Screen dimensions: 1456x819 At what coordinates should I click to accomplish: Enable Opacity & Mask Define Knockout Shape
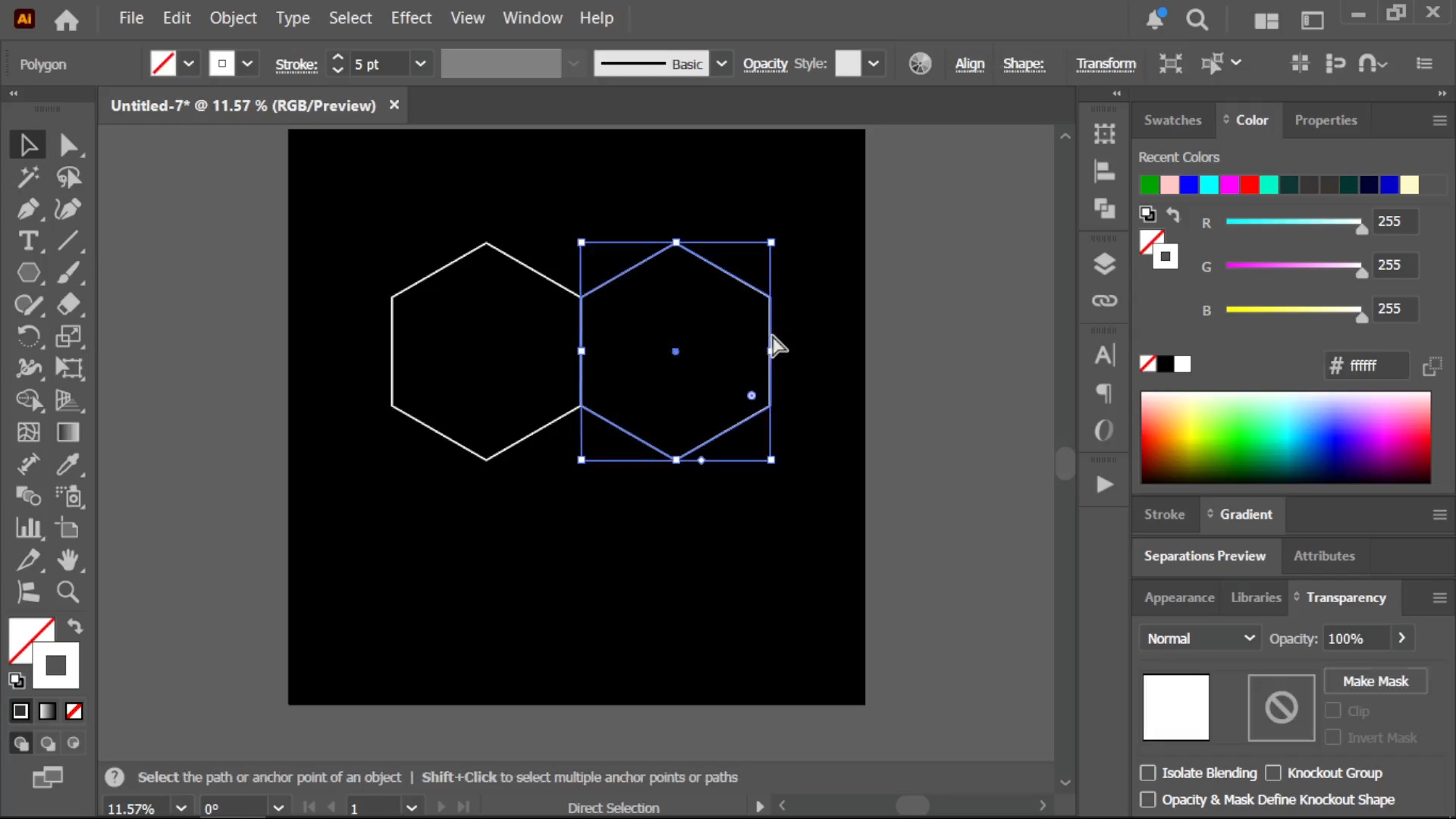point(1148,799)
